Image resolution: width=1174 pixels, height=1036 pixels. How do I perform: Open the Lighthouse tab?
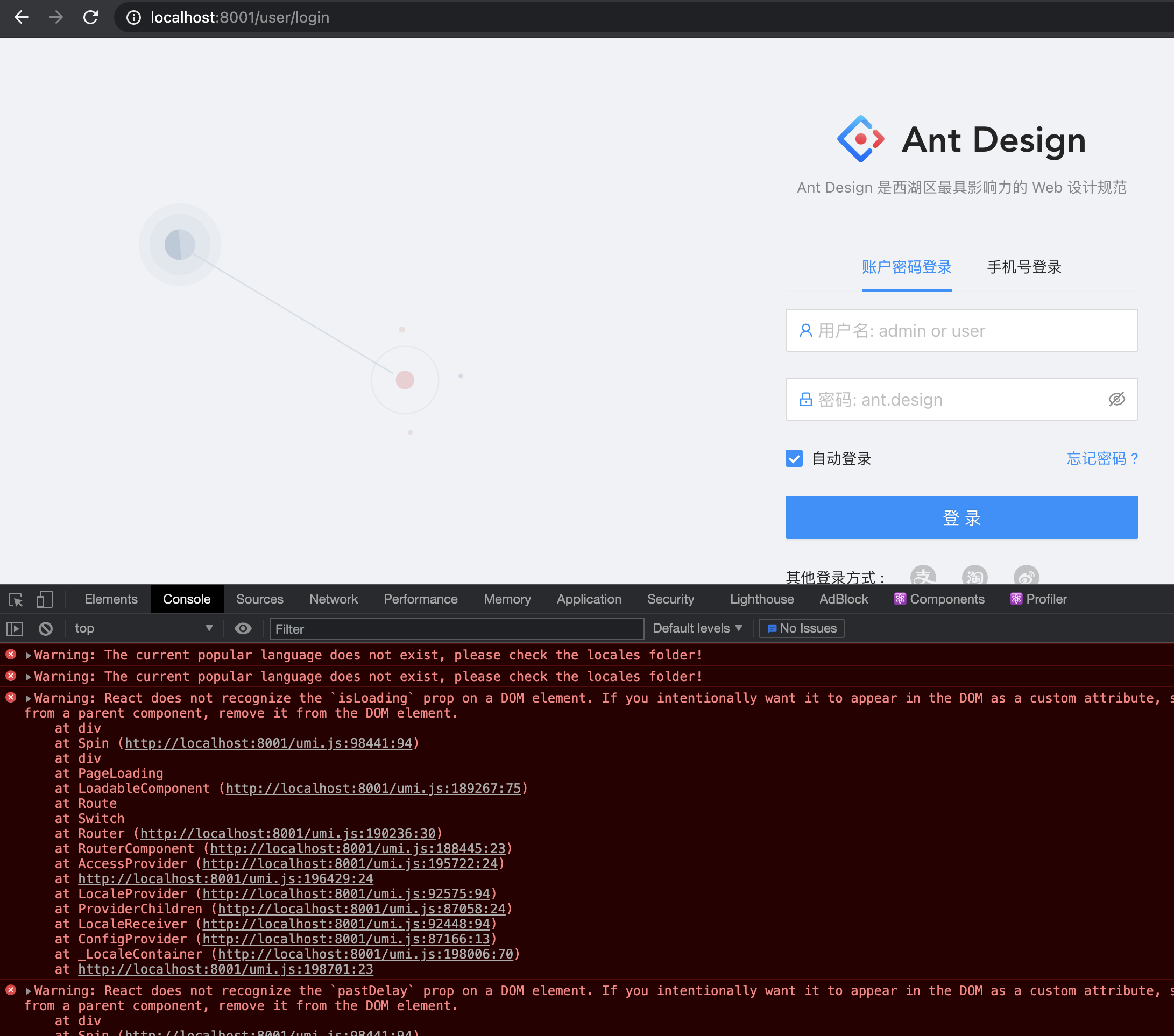click(x=762, y=600)
